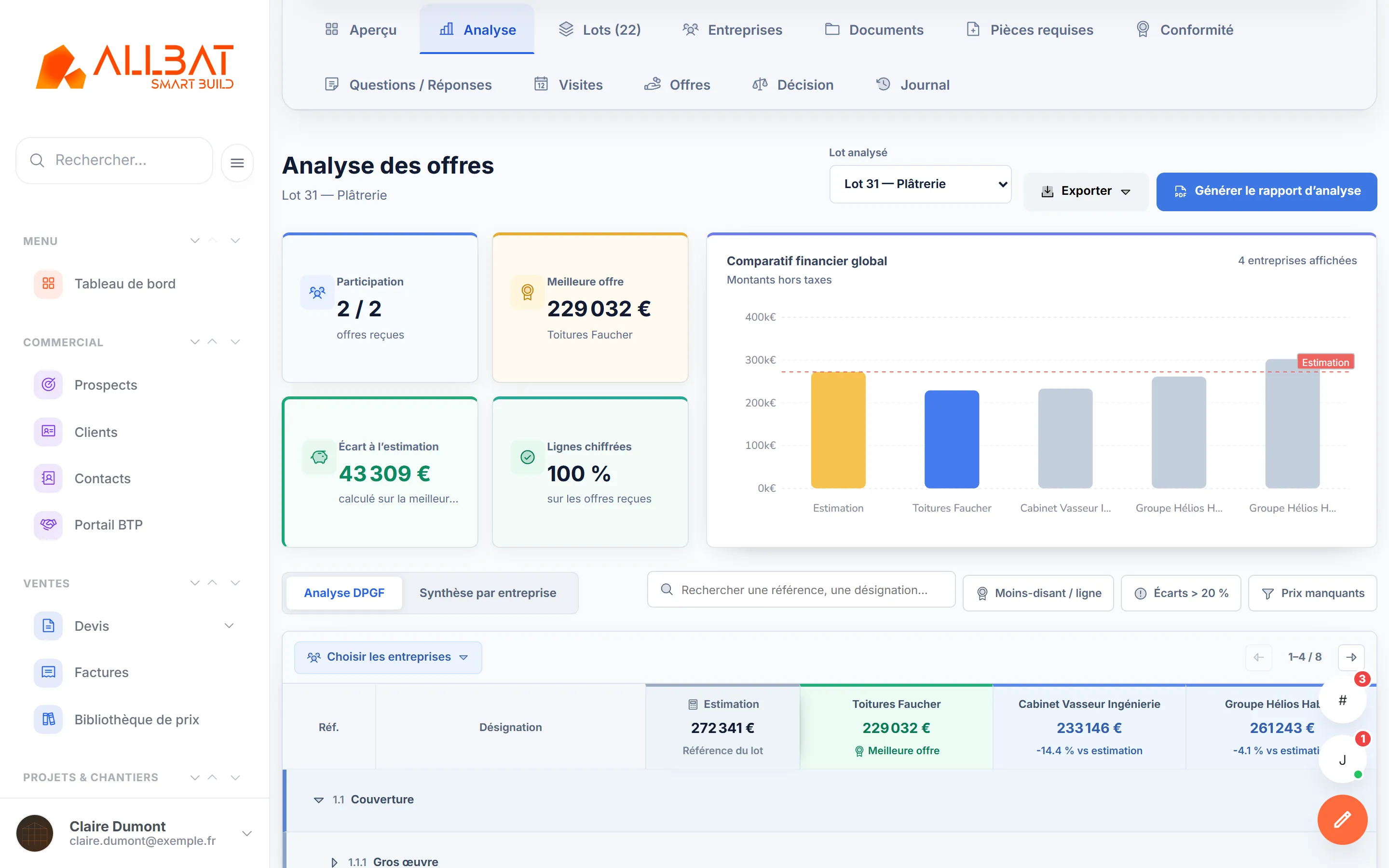
Task: Open Questions / Réponses tab
Action: tap(408, 84)
